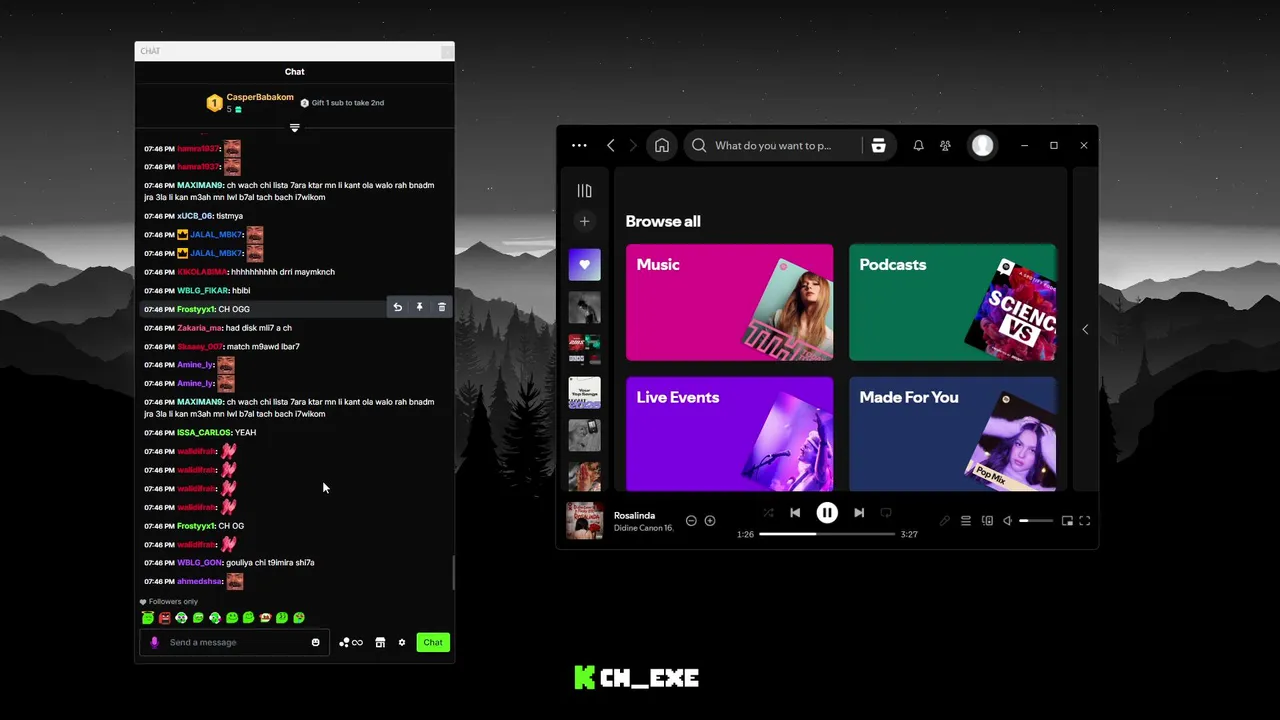Image resolution: width=1280 pixels, height=720 pixels.
Task: Open Spotify three-dot menu
Action: coord(579,145)
